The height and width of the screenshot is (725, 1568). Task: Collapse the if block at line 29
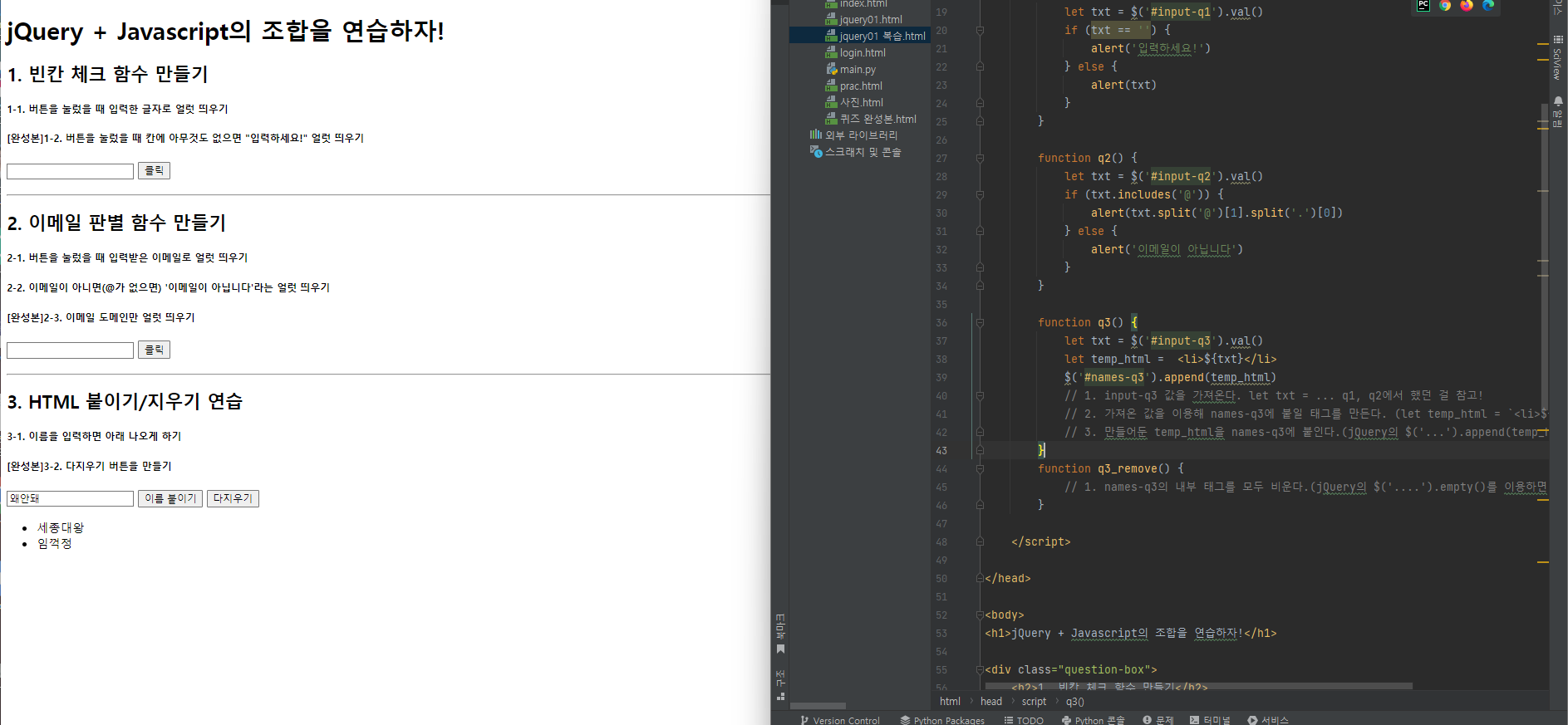(980, 194)
